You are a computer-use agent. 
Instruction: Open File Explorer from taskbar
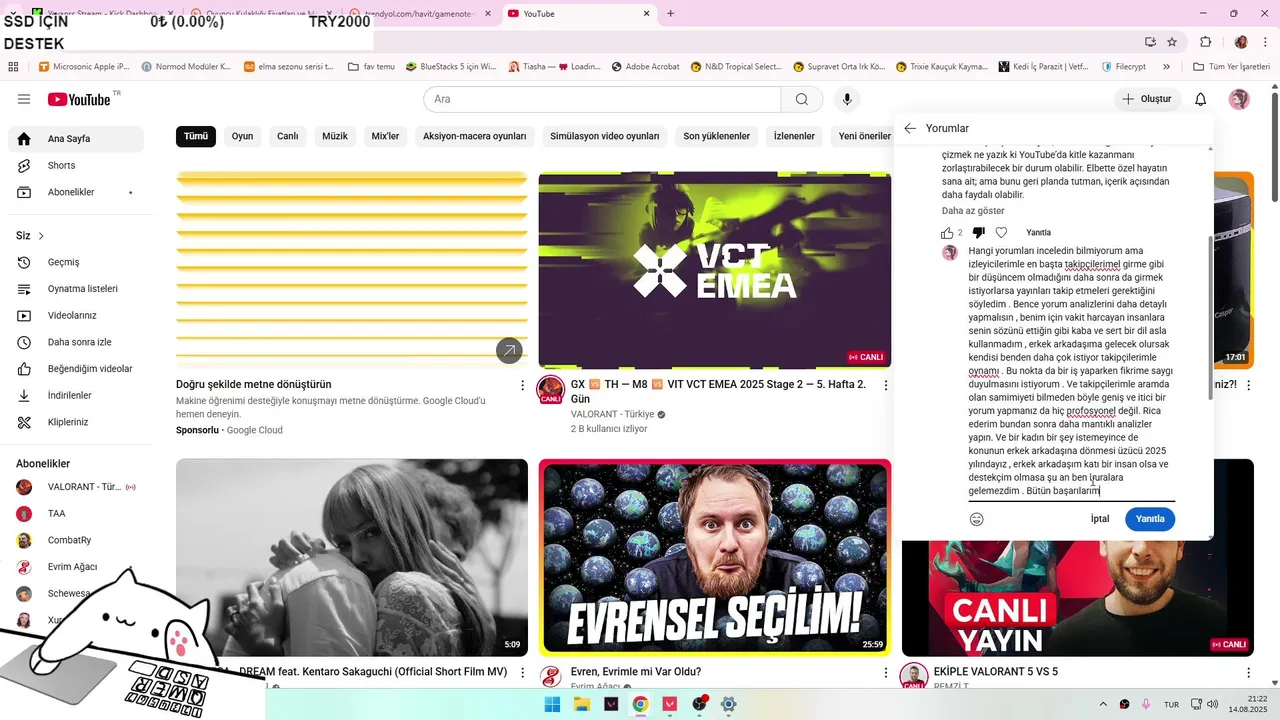coord(581,704)
